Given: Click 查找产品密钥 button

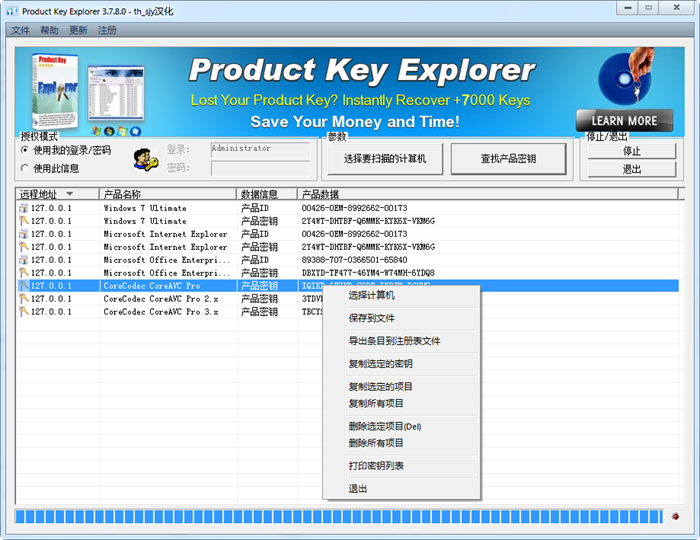Looking at the screenshot, I should coord(508,158).
